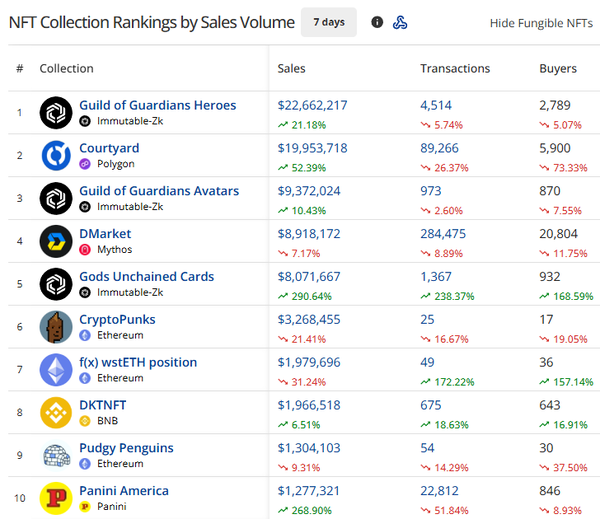This screenshot has width=600, height=519.
Task: Click transactions count 284,475
Action: click(x=443, y=234)
